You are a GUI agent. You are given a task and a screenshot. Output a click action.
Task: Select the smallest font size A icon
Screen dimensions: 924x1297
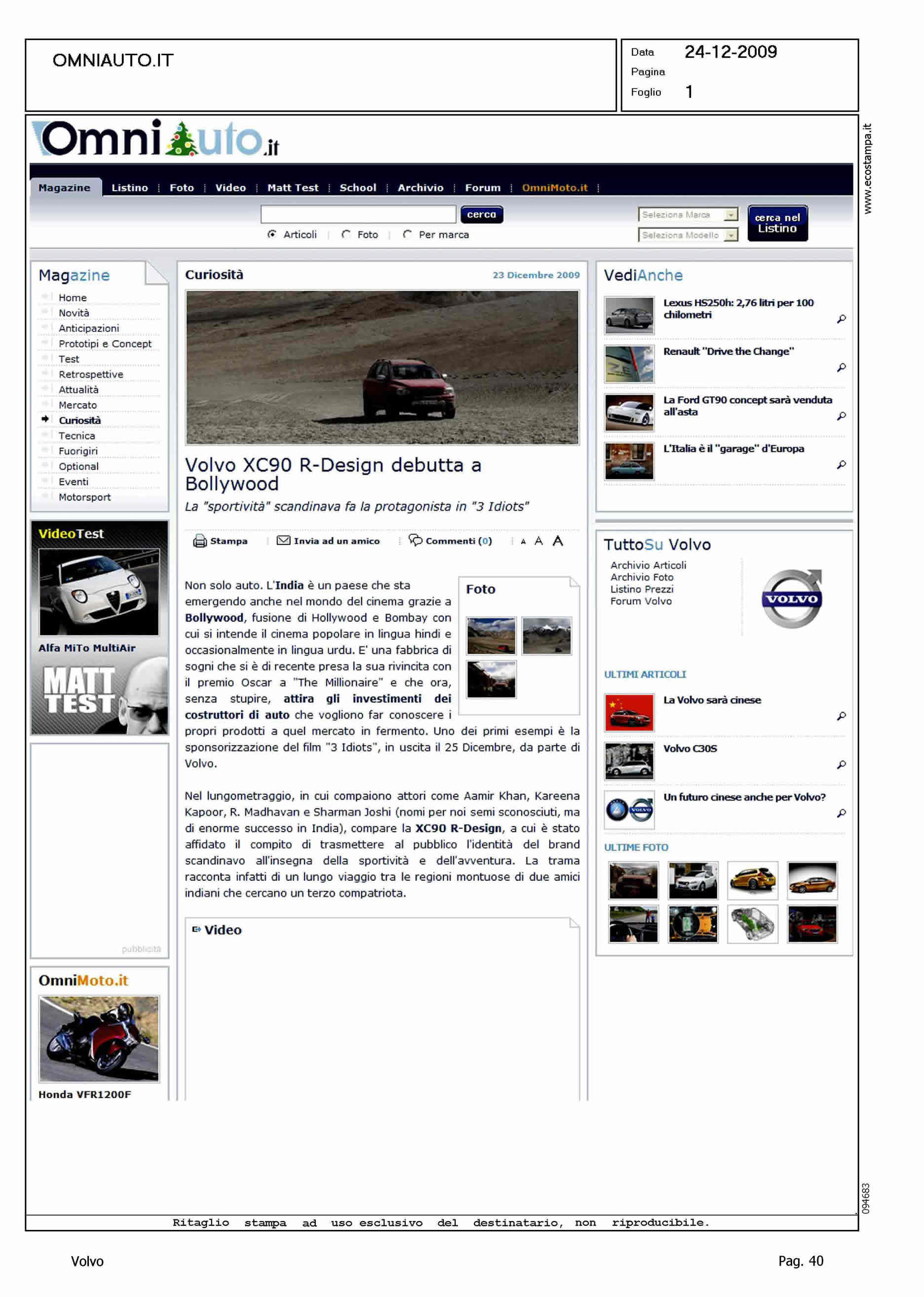pos(523,542)
